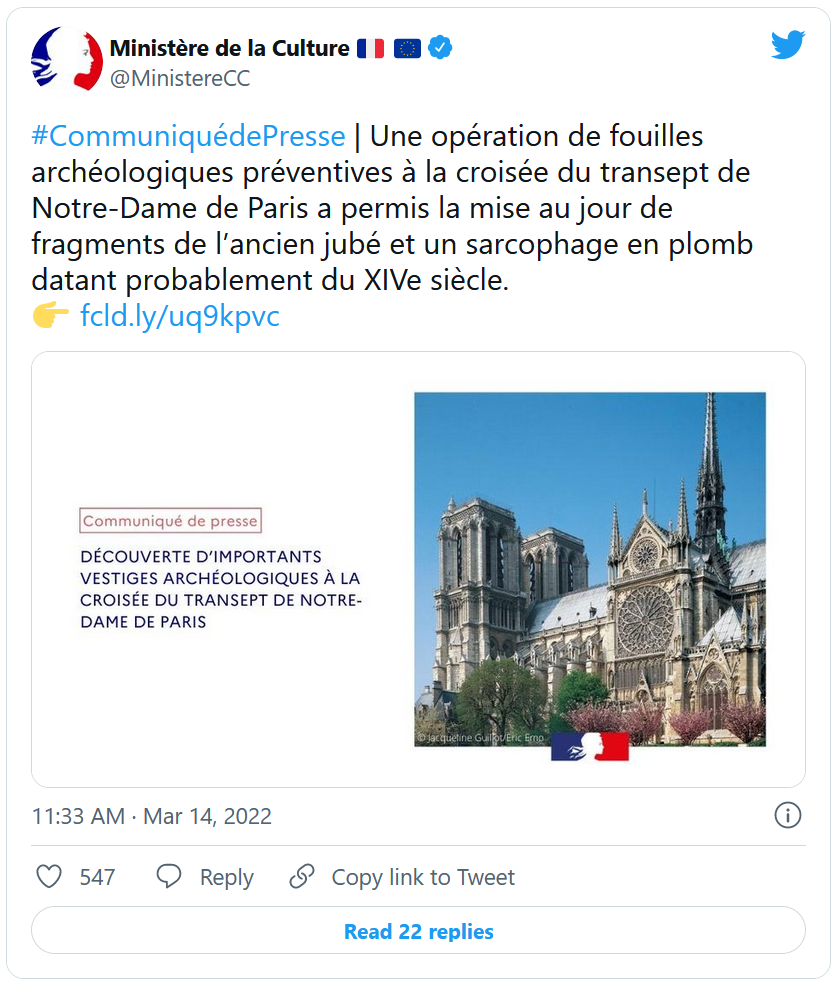Like the tweet with heart icon

click(49, 877)
